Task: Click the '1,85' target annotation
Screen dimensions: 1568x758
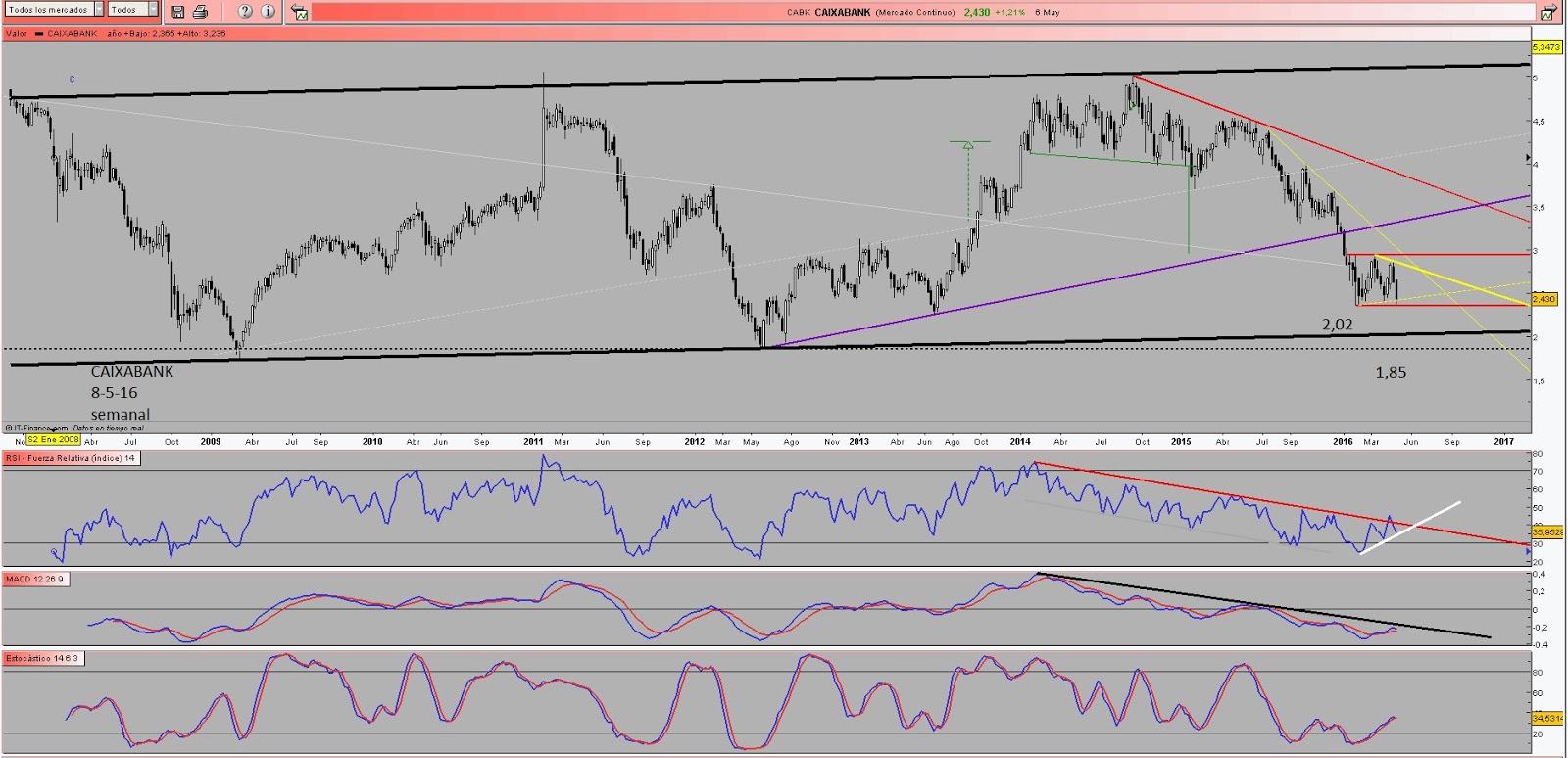Action: pyautogui.click(x=1391, y=373)
